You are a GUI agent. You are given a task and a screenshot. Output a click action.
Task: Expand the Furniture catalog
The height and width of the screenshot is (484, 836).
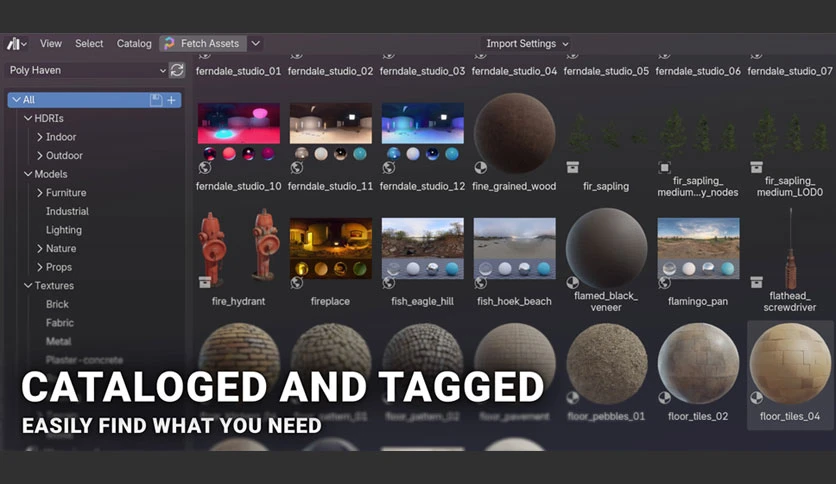point(39,193)
